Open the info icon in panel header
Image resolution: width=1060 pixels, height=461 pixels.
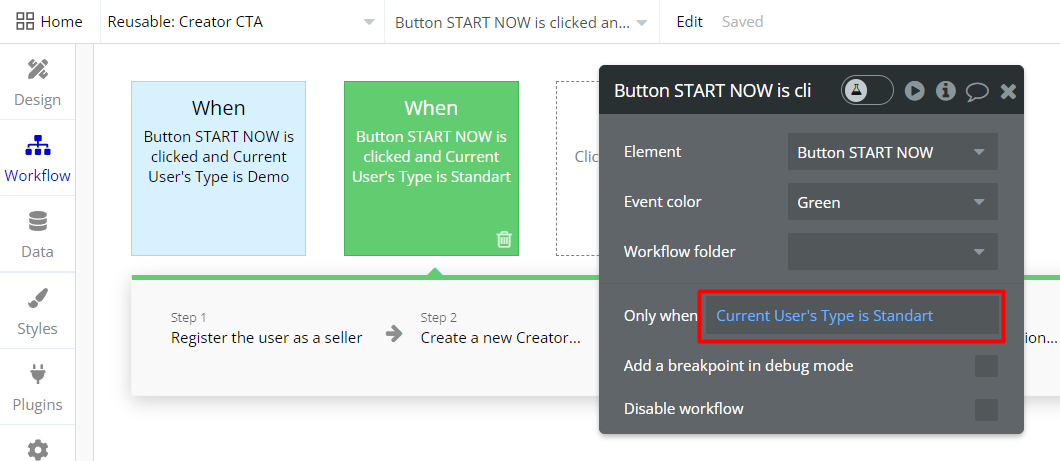click(945, 91)
